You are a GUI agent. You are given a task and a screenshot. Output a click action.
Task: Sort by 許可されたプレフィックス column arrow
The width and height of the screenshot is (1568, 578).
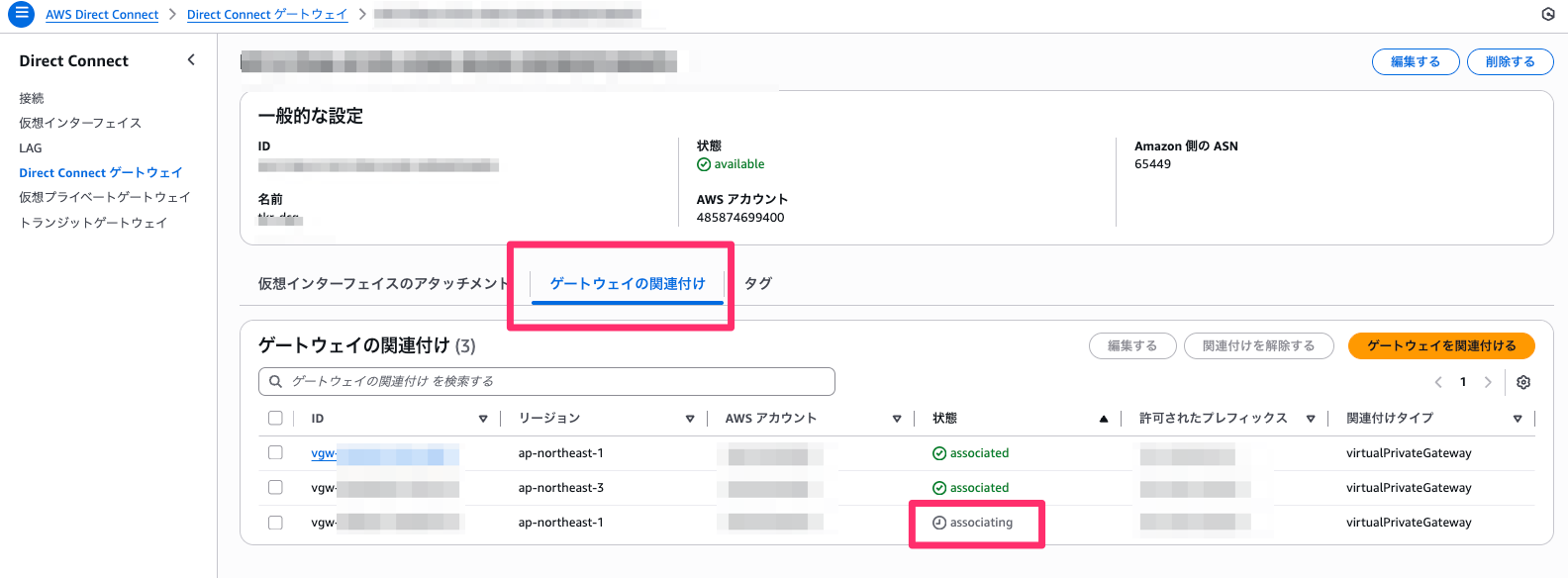pos(1311,419)
